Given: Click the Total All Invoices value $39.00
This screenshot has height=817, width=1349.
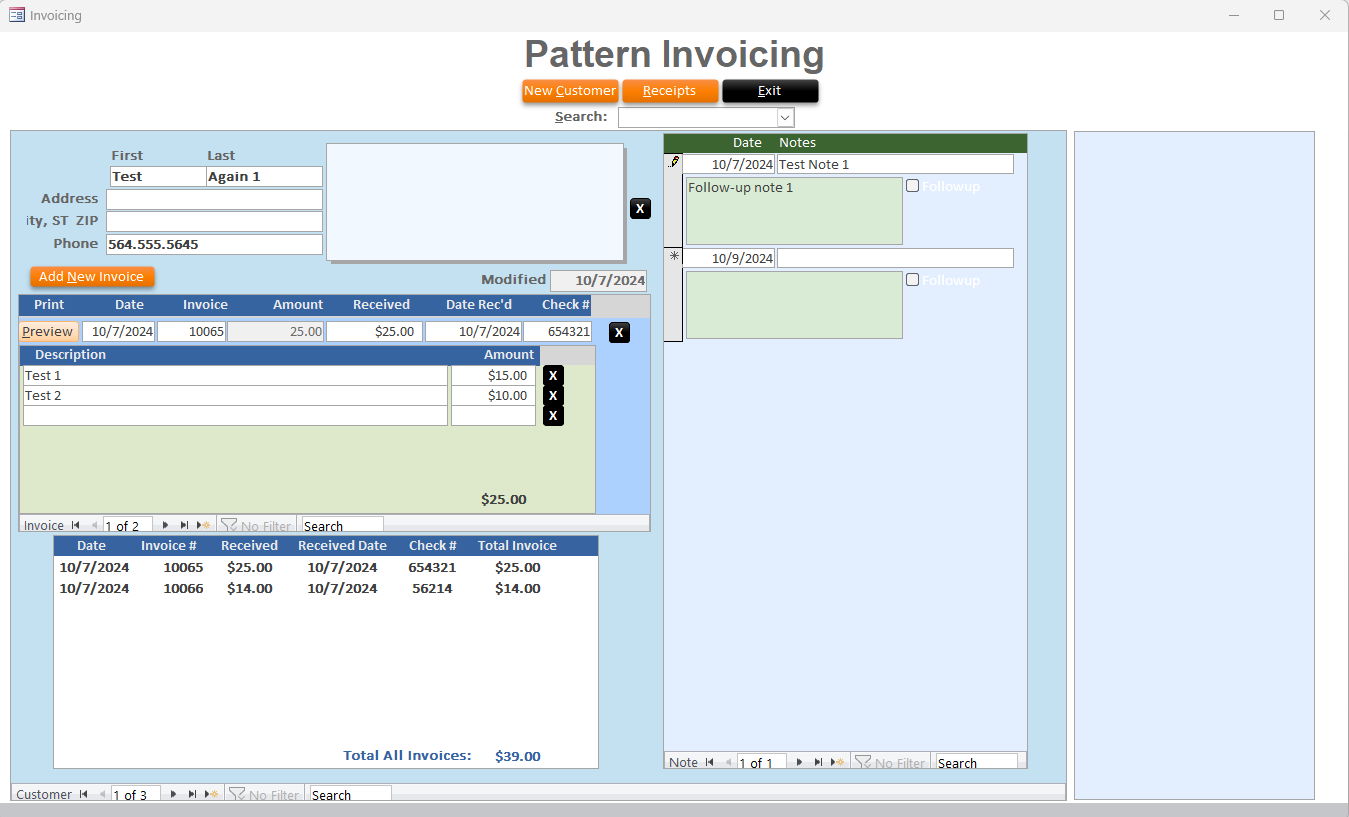Looking at the screenshot, I should 518,757.
